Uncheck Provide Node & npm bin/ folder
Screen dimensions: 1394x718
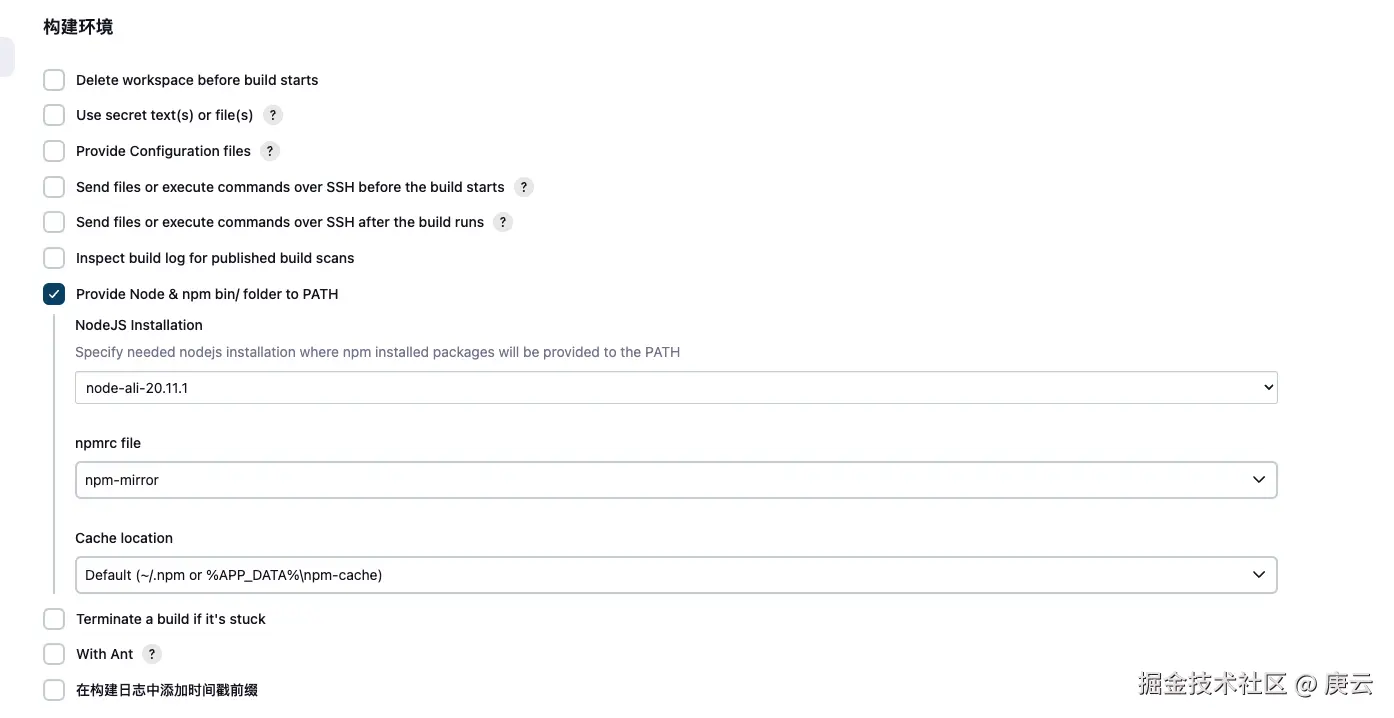tap(54, 294)
